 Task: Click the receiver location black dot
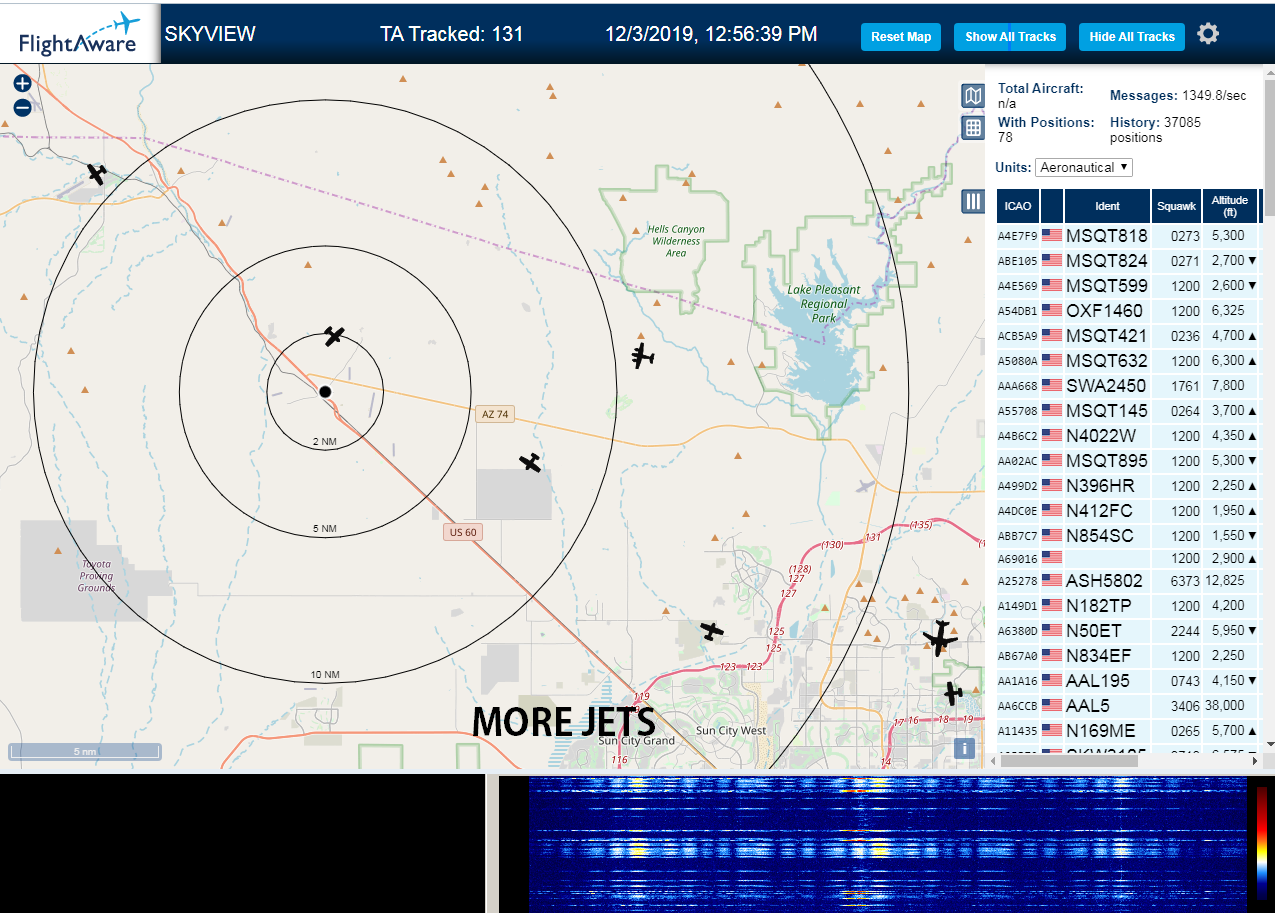(x=325, y=391)
